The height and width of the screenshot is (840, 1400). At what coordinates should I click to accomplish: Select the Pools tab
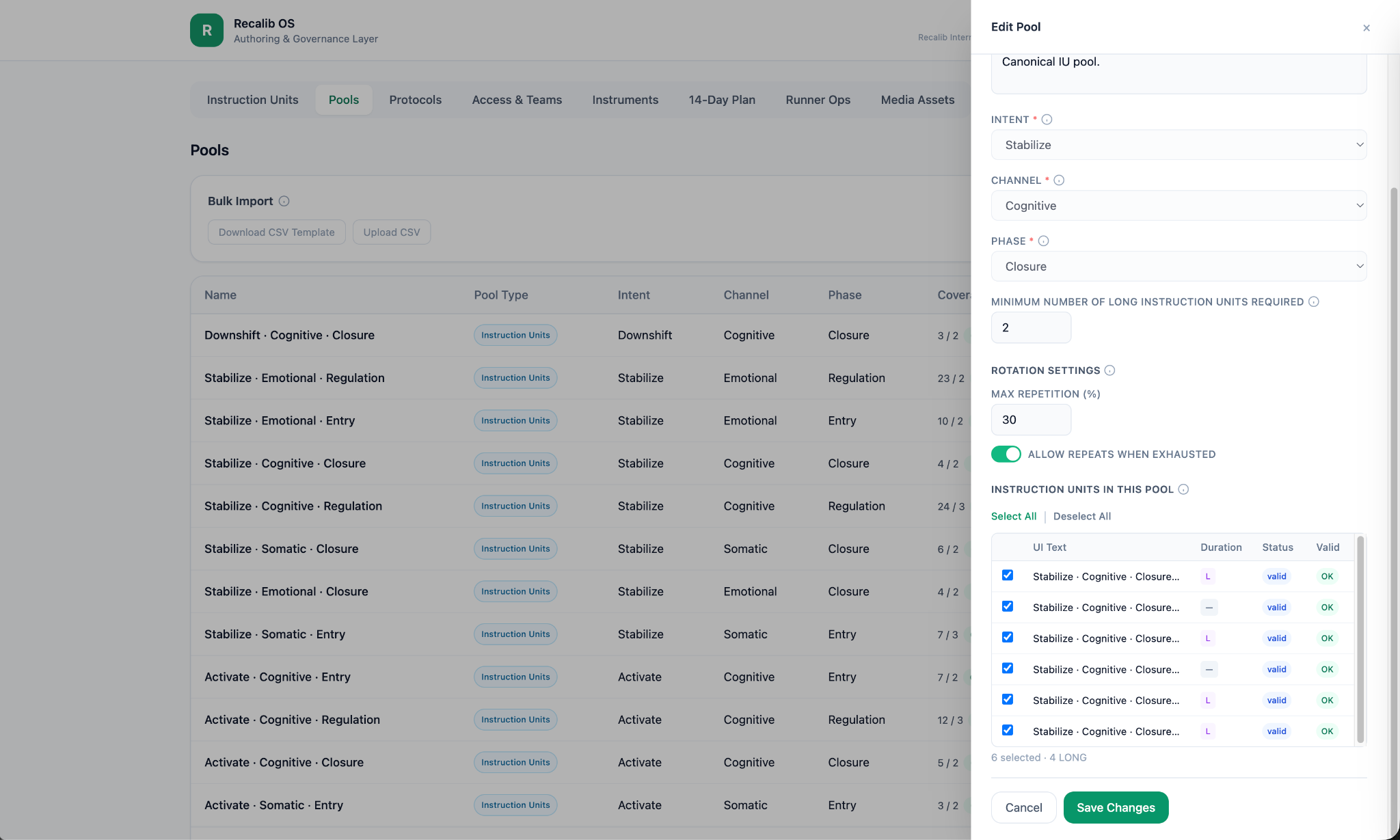343,100
